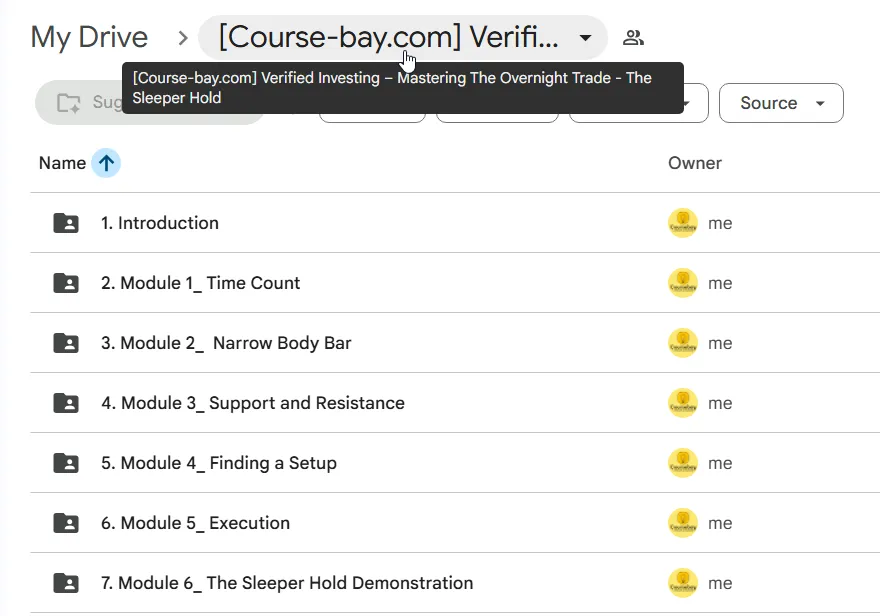880x616 pixels.
Task: Click owner "me" in Finding a Setup row
Action: tap(720, 463)
